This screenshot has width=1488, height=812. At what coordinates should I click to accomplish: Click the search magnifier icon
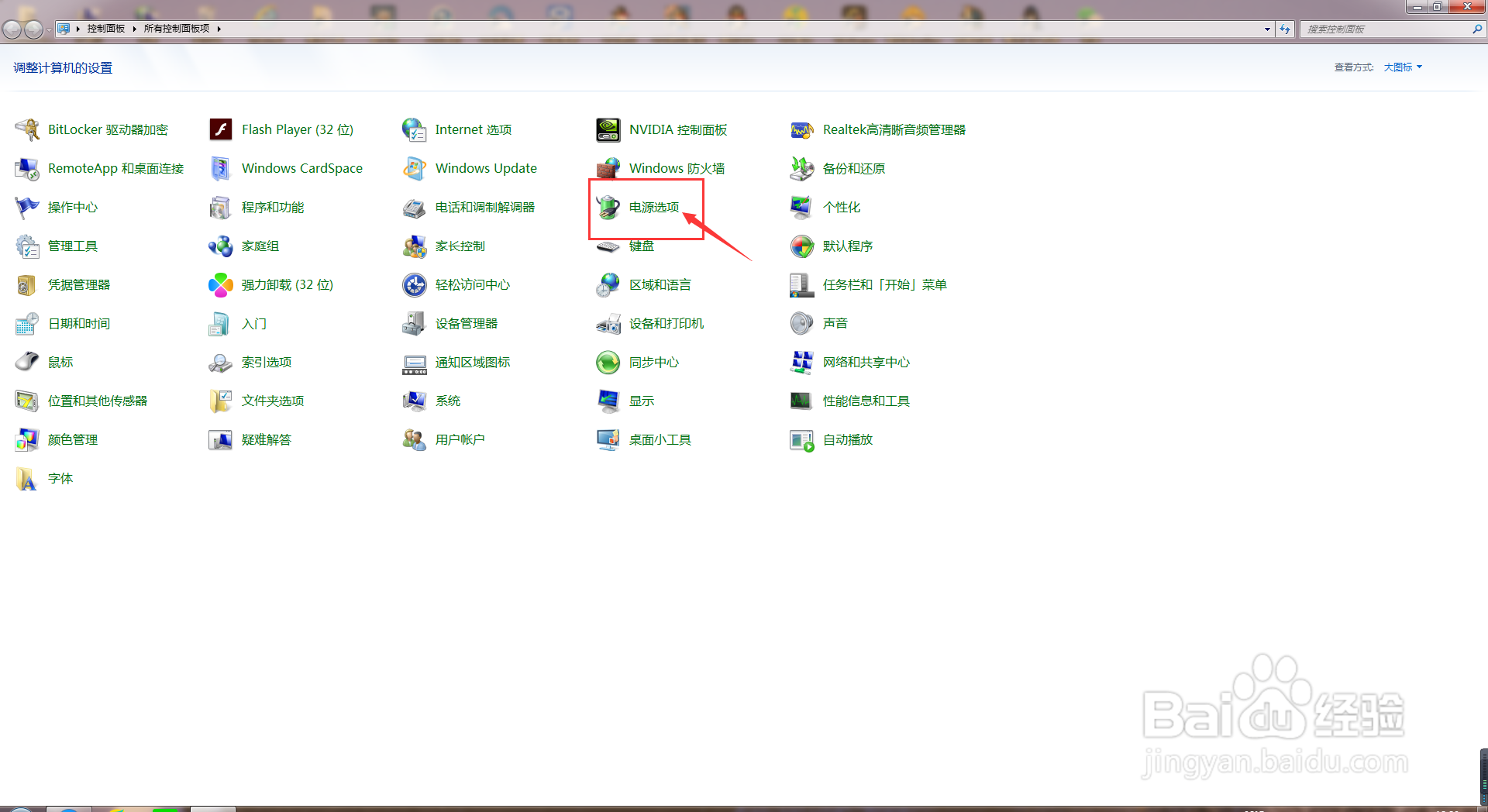[1477, 29]
